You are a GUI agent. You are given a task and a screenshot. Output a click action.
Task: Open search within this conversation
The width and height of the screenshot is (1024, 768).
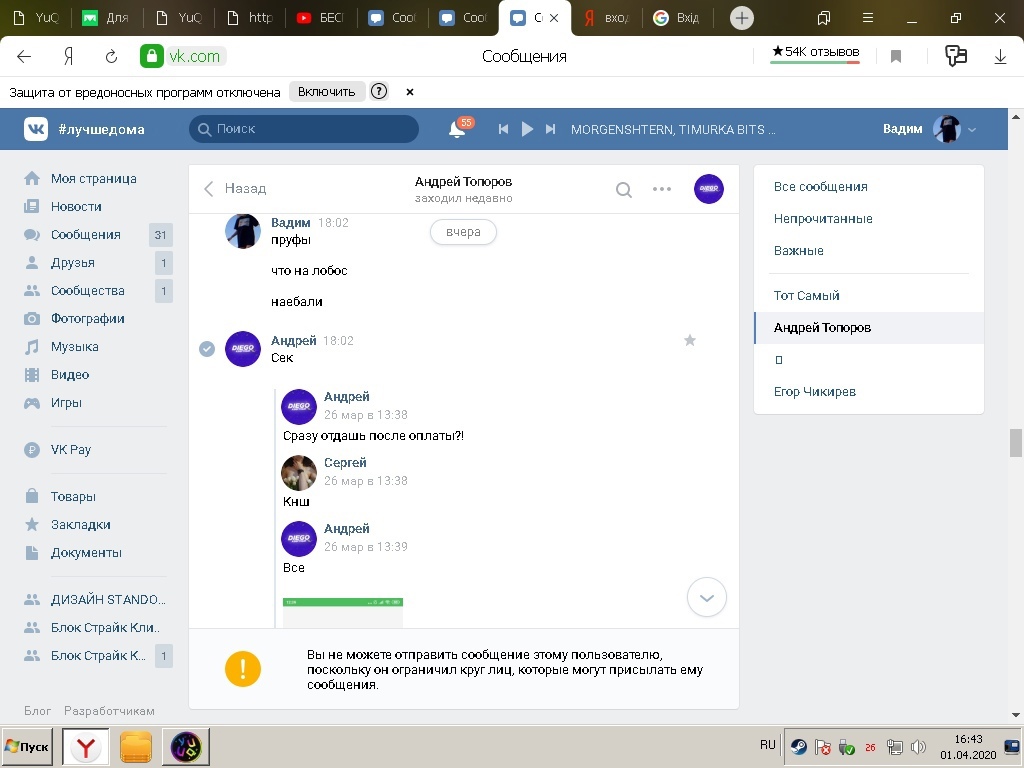coord(624,189)
